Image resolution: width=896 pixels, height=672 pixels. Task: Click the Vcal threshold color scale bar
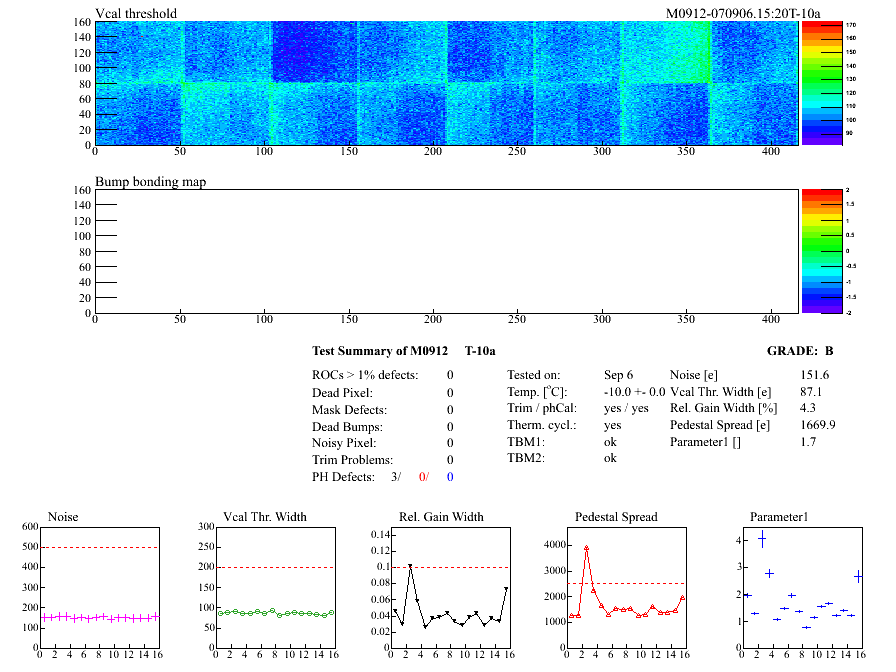coord(822,83)
